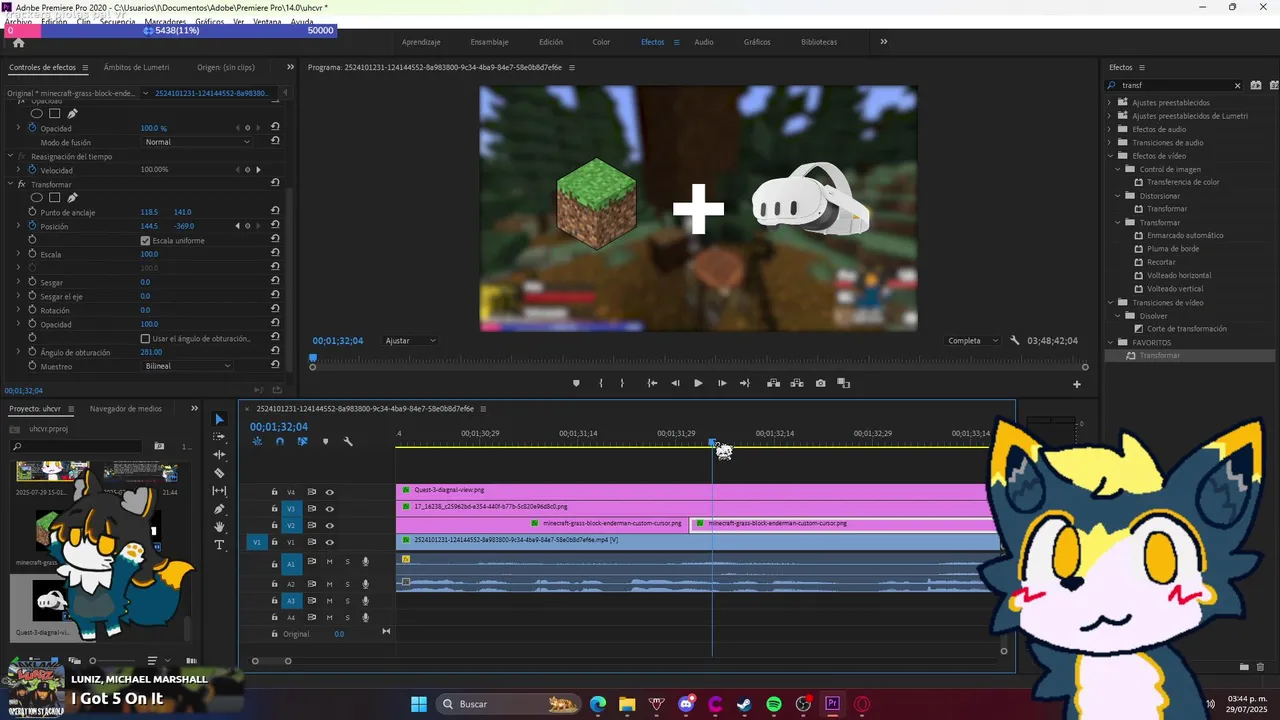
Task: Switch to the Edición workspace
Action: pos(551,42)
